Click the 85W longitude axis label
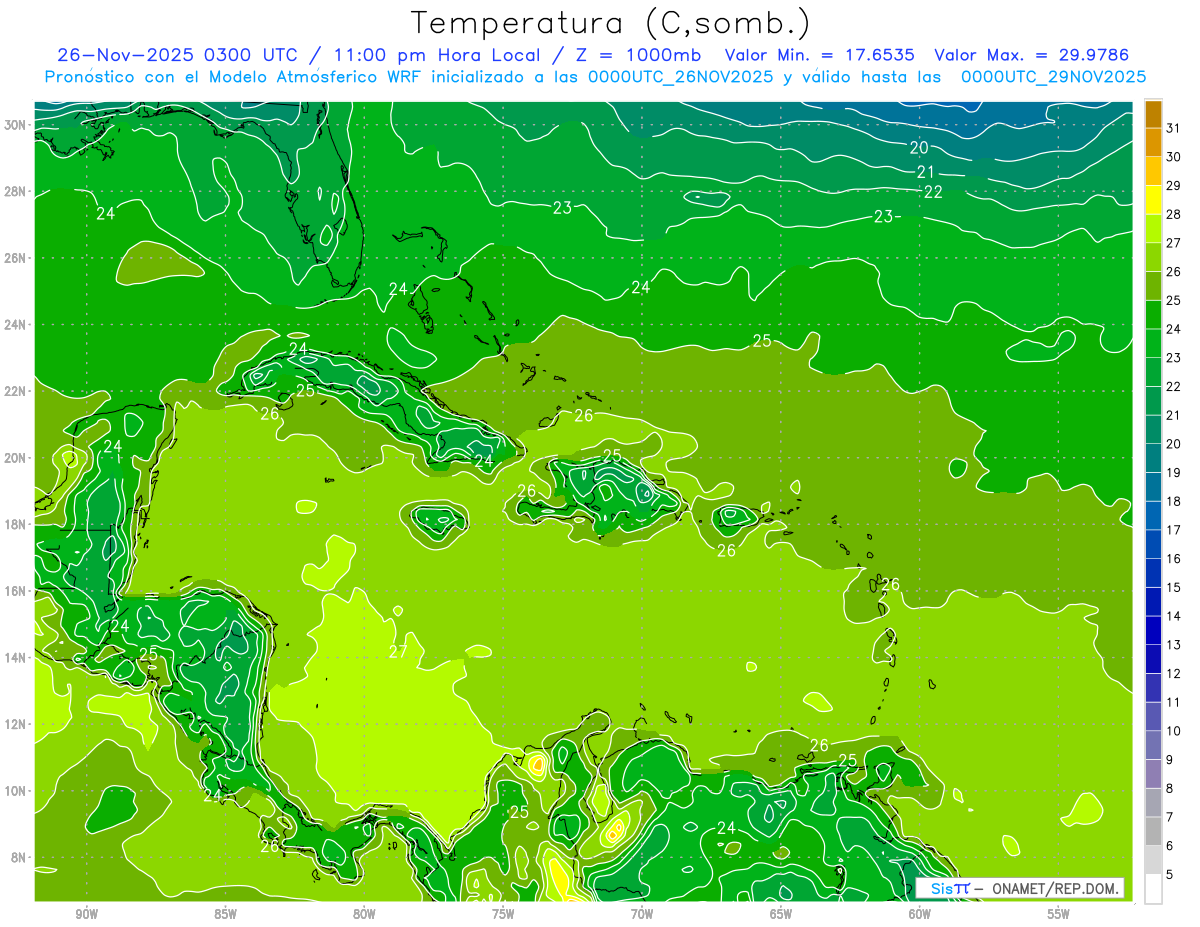Screen dimensions: 1200x927 pyautogui.click(x=225, y=914)
